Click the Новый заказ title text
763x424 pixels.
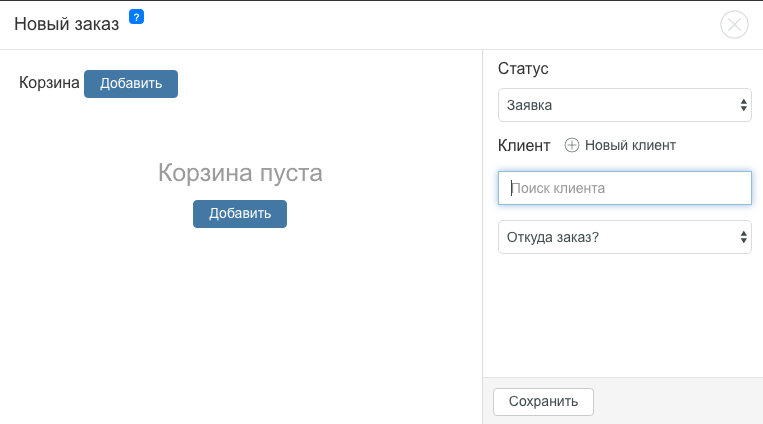tap(67, 24)
